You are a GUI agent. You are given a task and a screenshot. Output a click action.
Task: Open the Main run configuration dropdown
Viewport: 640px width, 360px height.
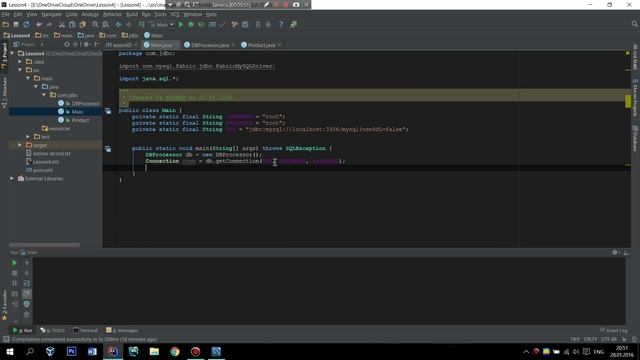point(162,25)
